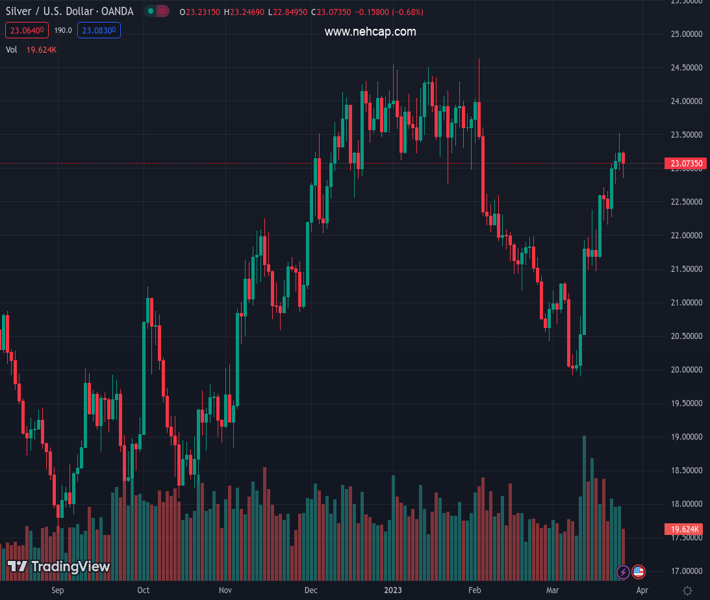Click the spread value 190.0
This screenshot has height=600, width=710.
[63, 31]
